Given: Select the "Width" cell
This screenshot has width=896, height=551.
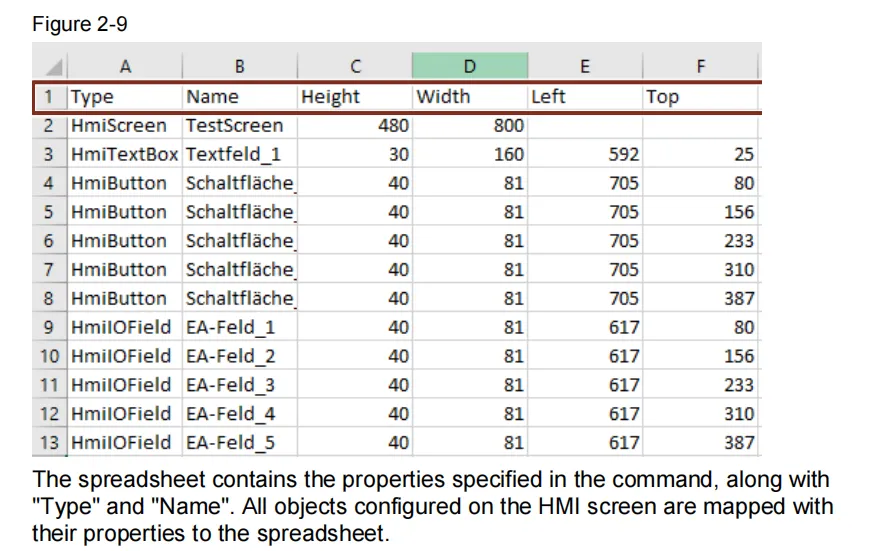Looking at the screenshot, I should click(469, 97).
